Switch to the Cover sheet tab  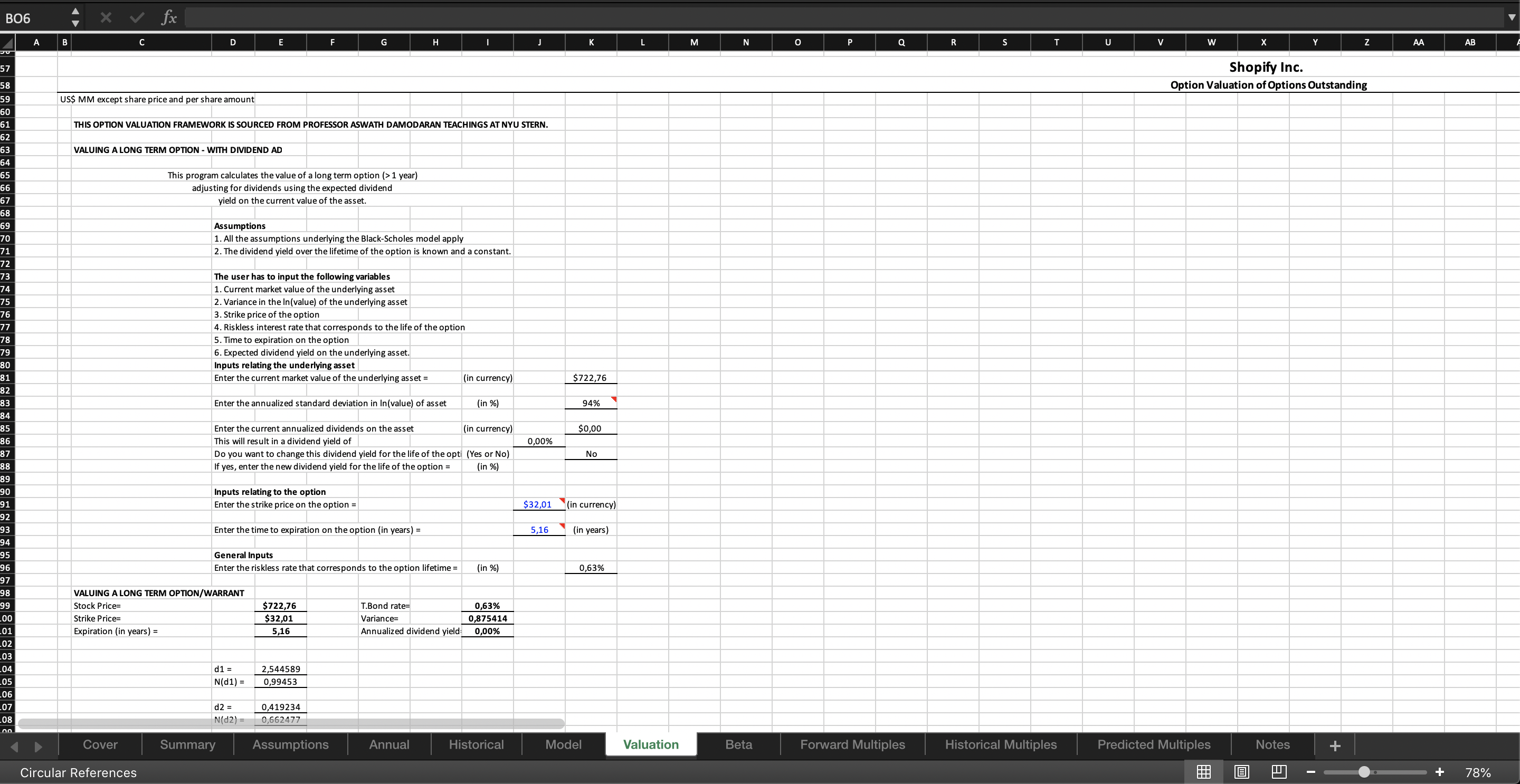[100, 744]
